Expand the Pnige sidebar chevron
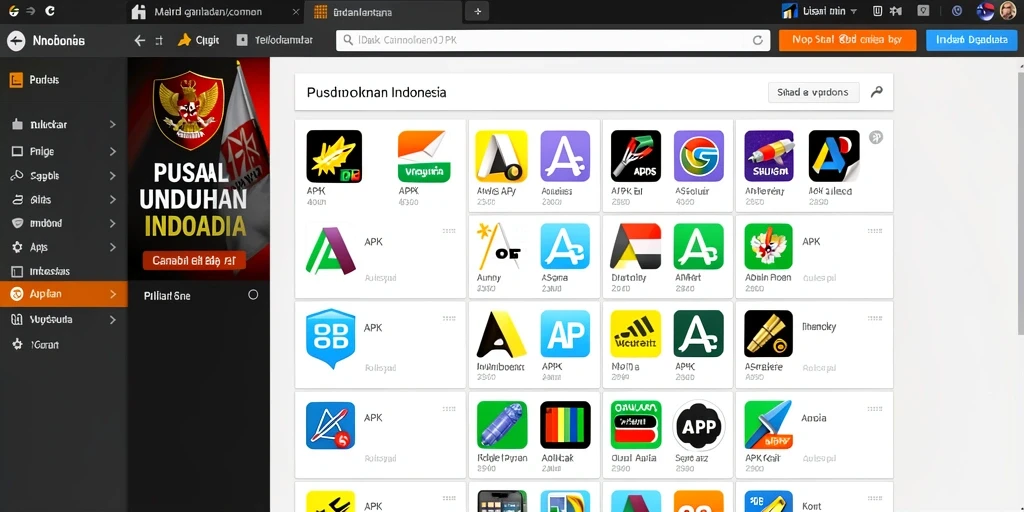Image resolution: width=1024 pixels, height=512 pixels. 113,152
